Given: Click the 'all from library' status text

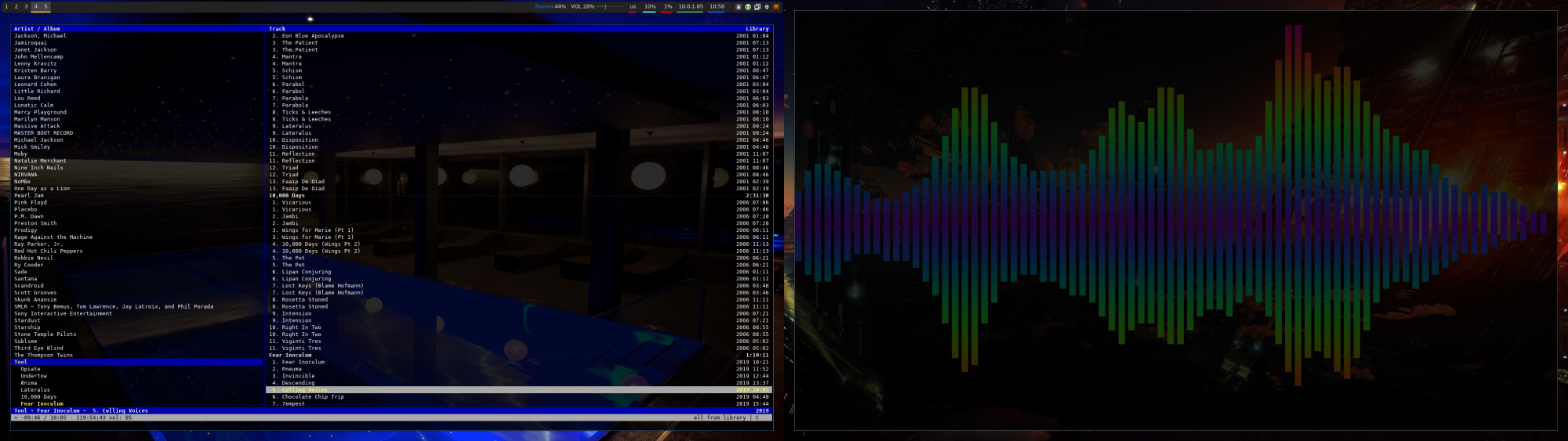Looking at the screenshot, I should tap(720, 418).
